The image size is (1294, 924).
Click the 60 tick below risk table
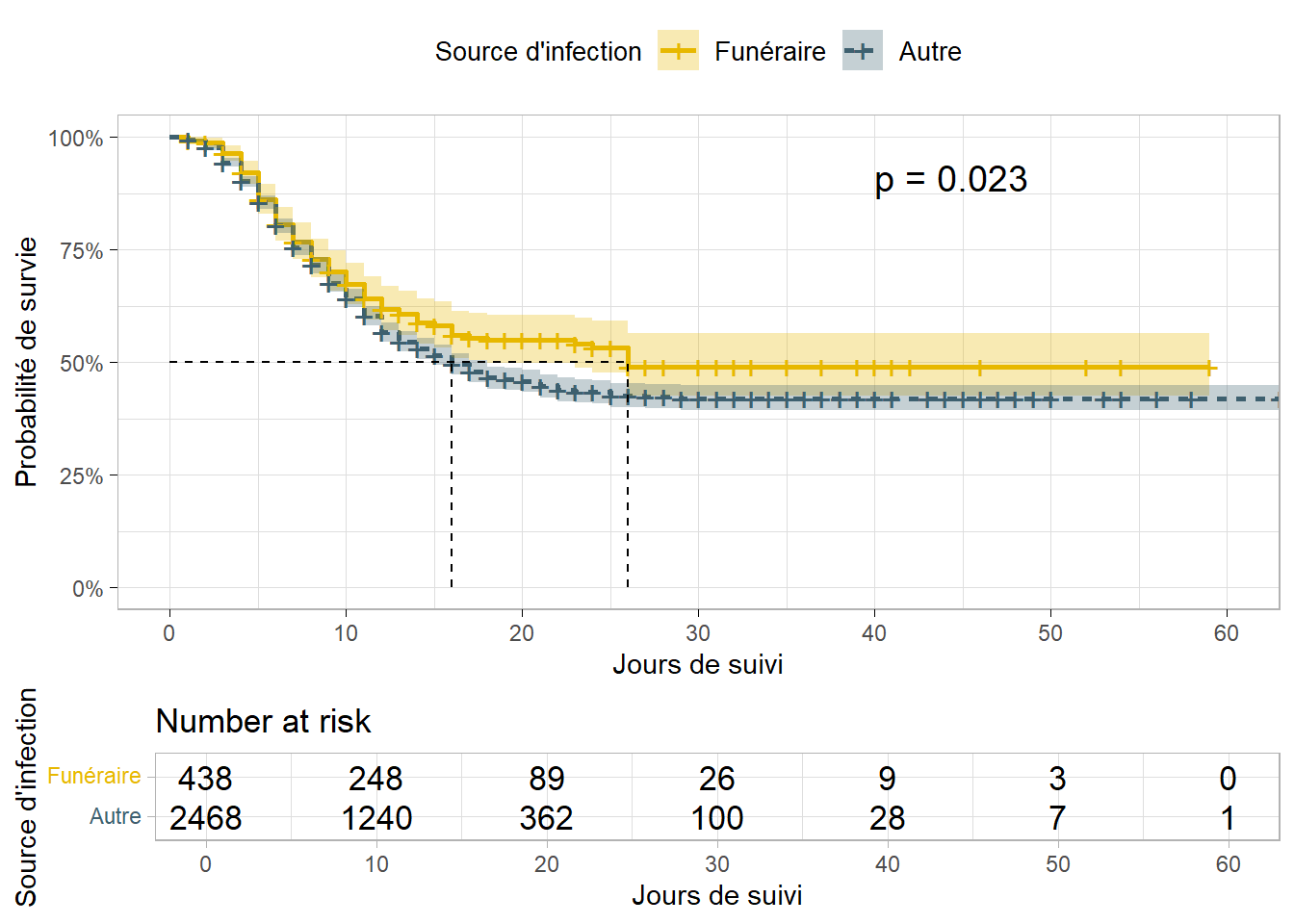[1228, 864]
